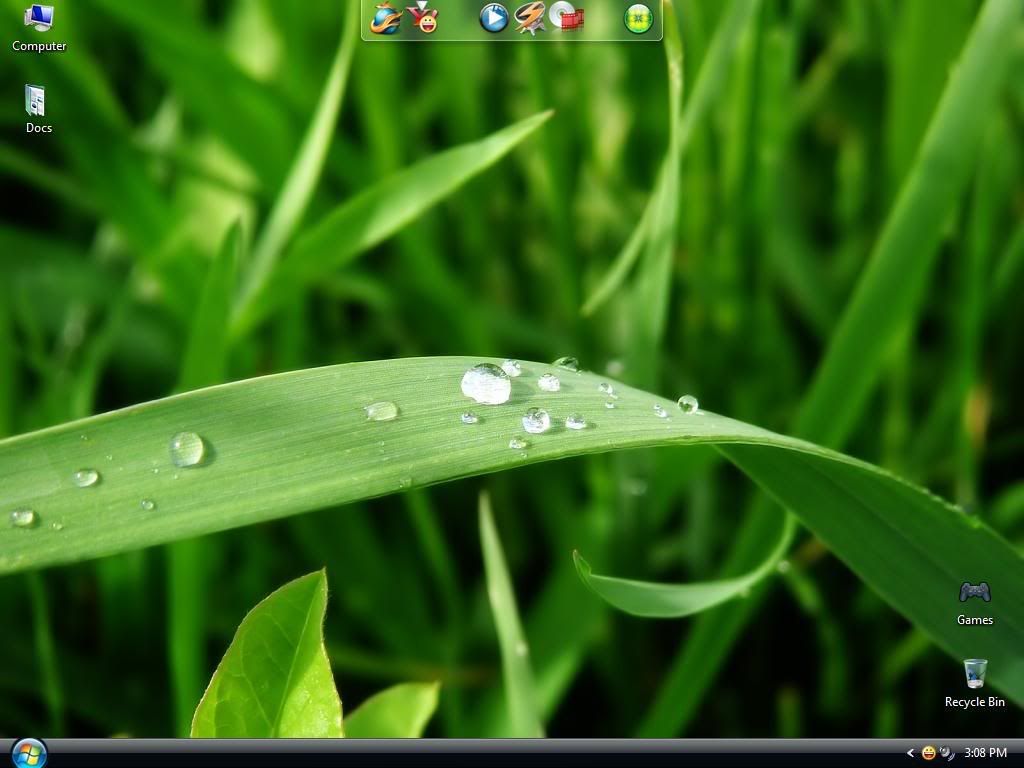Launch Winamp lightning bolt dock icon
Screen dimensions: 1024x768
(530, 18)
